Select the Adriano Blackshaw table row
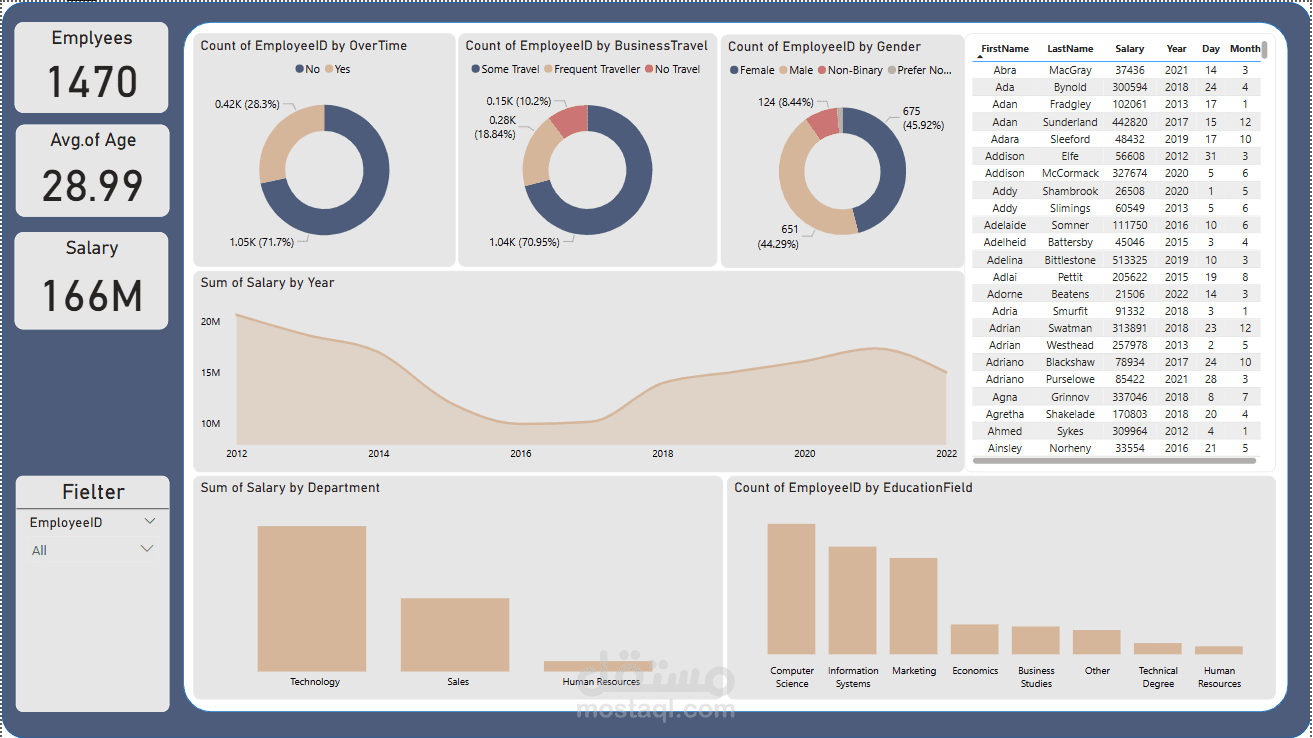Screen dimensions: 1313x738 (x=1116, y=362)
